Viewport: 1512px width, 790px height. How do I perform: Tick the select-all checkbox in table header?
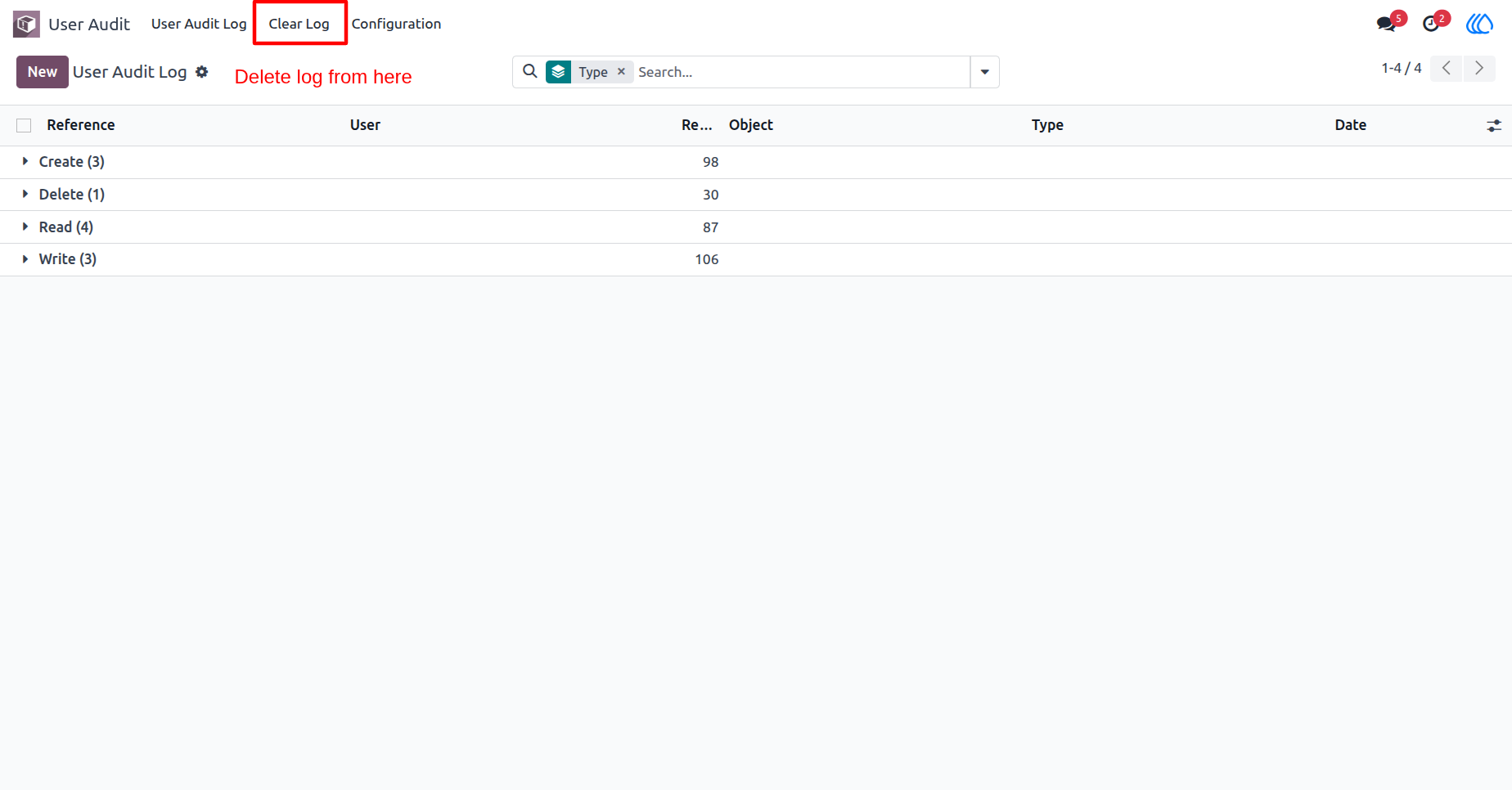click(24, 125)
